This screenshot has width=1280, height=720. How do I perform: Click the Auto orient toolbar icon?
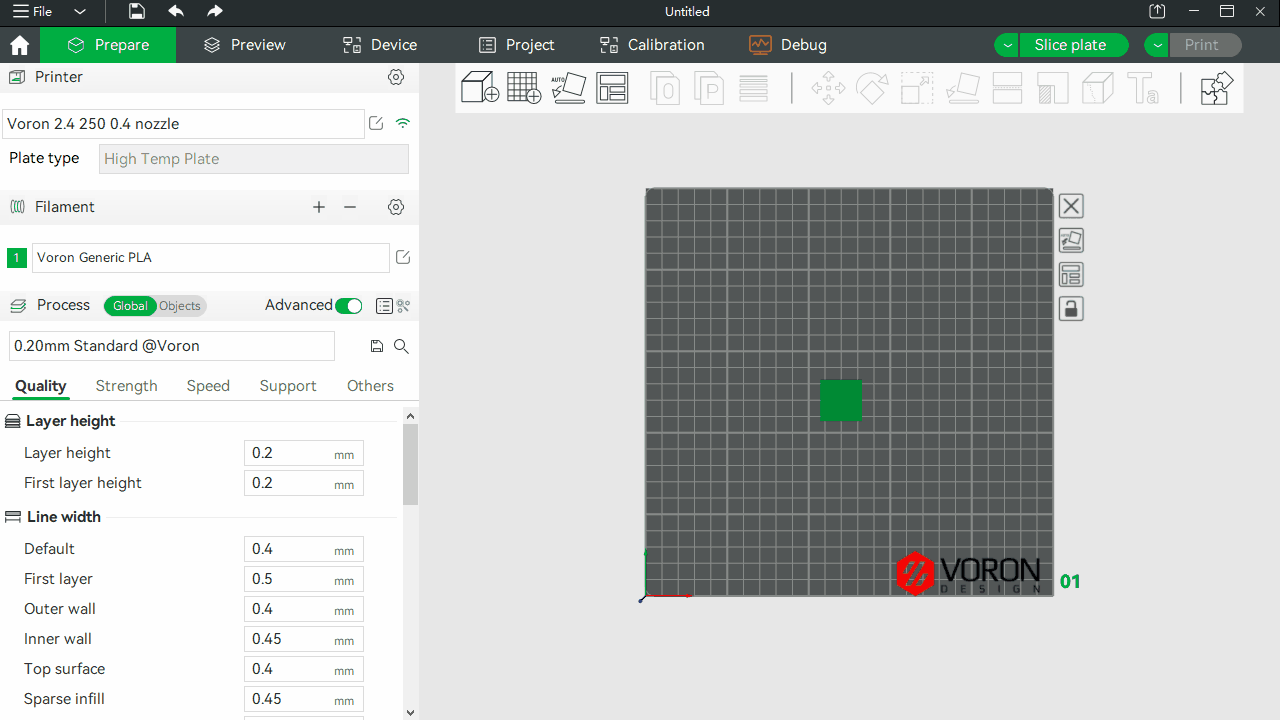(x=568, y=88)
